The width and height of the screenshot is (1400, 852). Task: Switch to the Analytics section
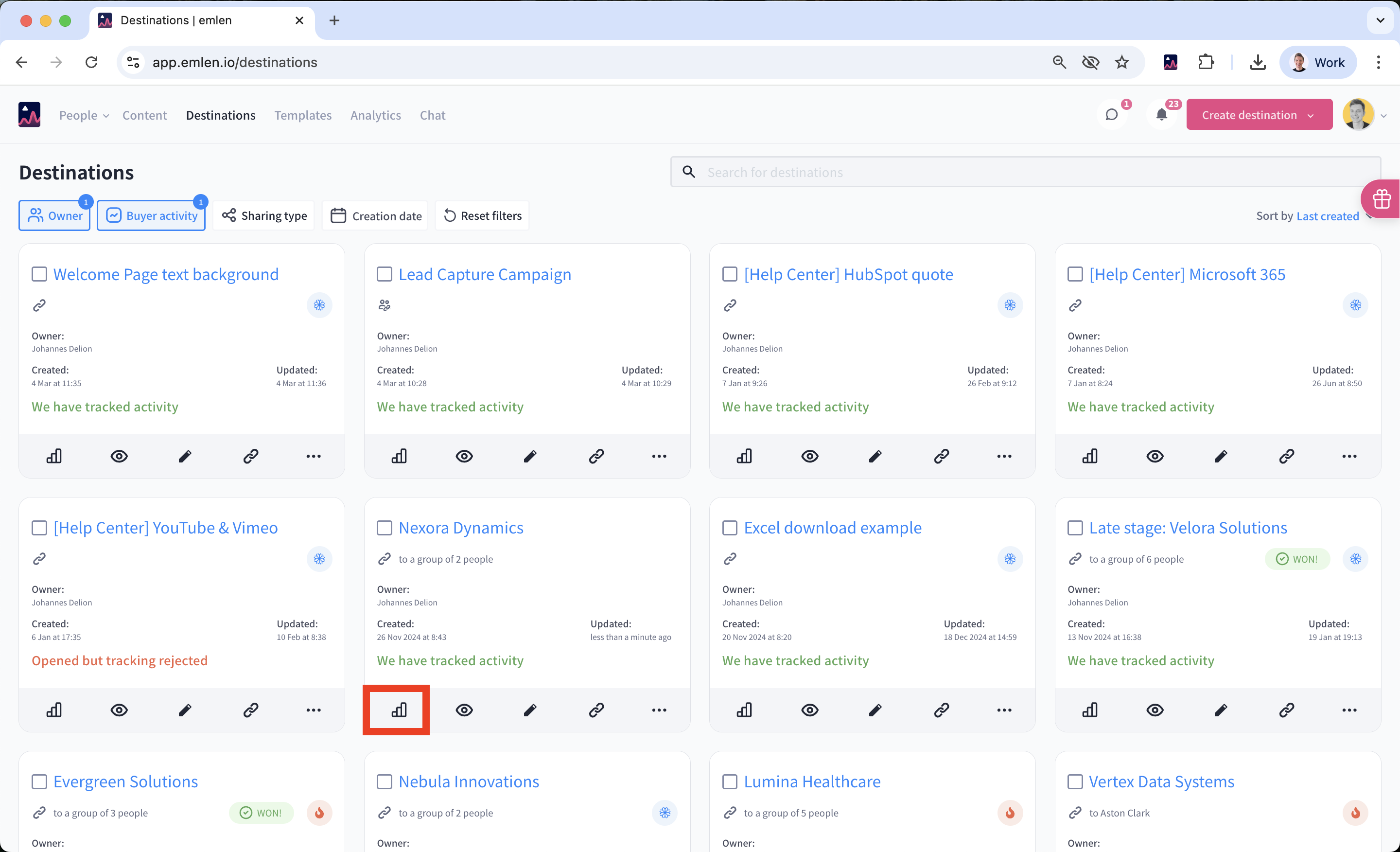(376, 115)
